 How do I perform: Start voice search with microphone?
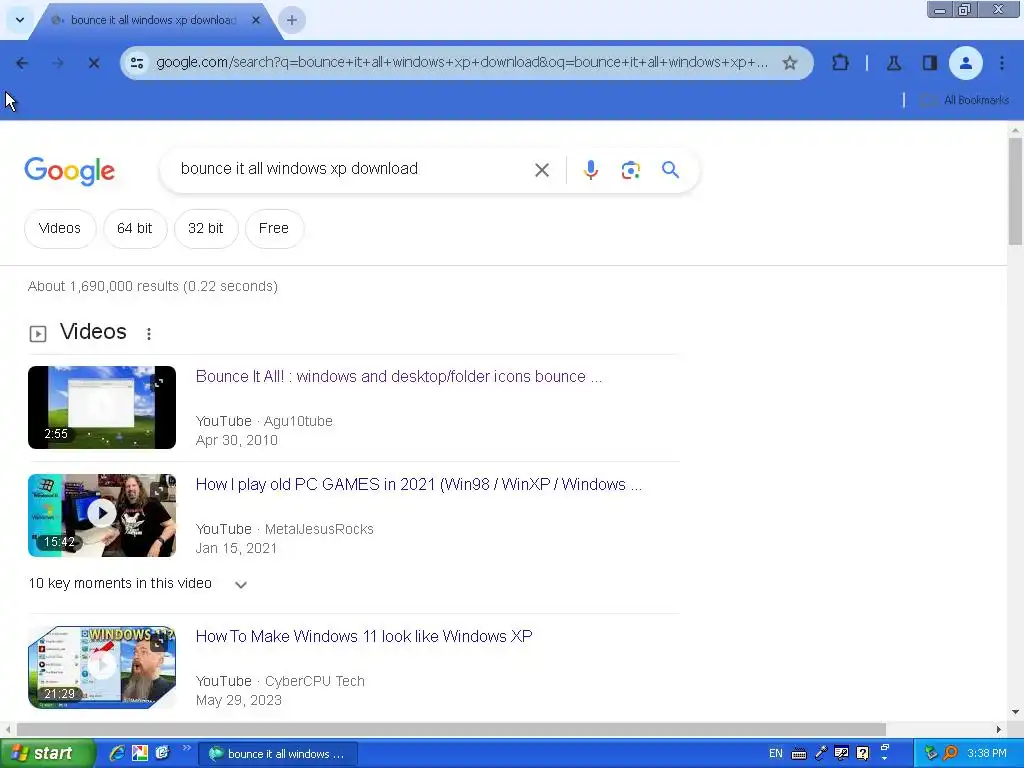[590, 170]
